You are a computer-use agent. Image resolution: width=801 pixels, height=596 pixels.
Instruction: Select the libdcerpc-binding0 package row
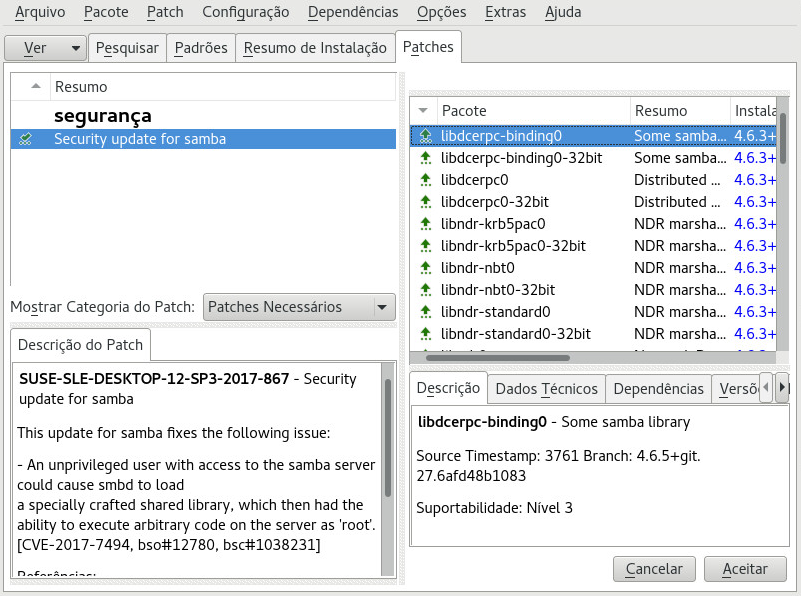click(593, 136)
